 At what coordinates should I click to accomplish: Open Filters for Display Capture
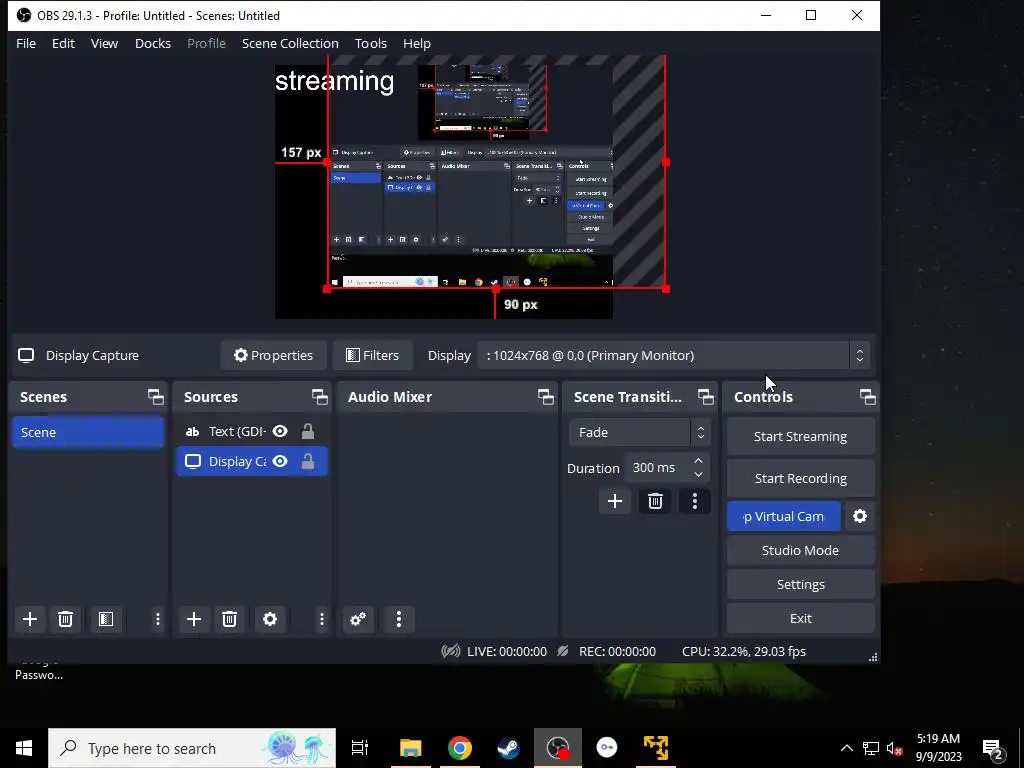(x=372, y=355)
